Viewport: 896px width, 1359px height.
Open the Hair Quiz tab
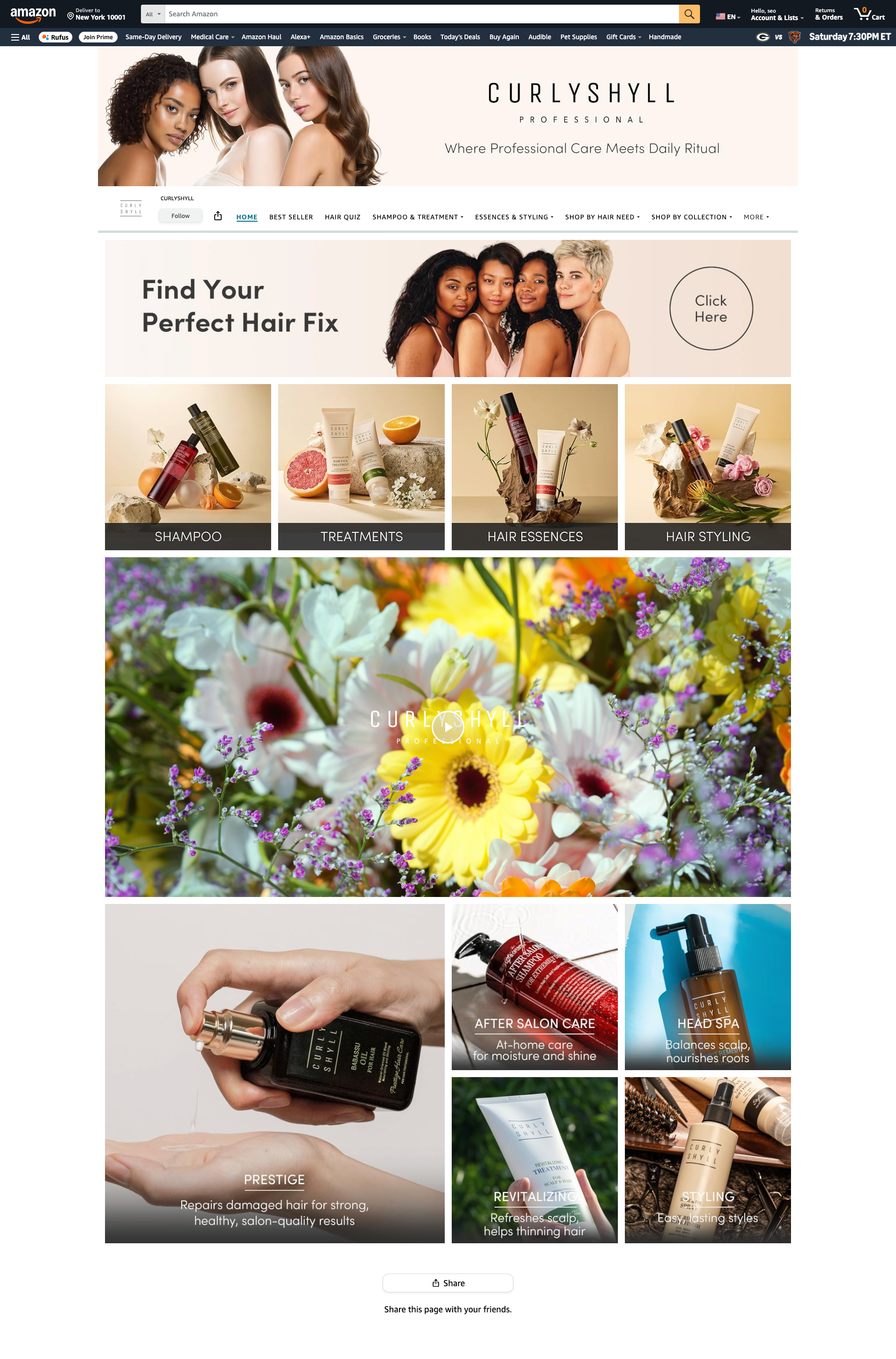pyautogui.click(x=342, y=217)
